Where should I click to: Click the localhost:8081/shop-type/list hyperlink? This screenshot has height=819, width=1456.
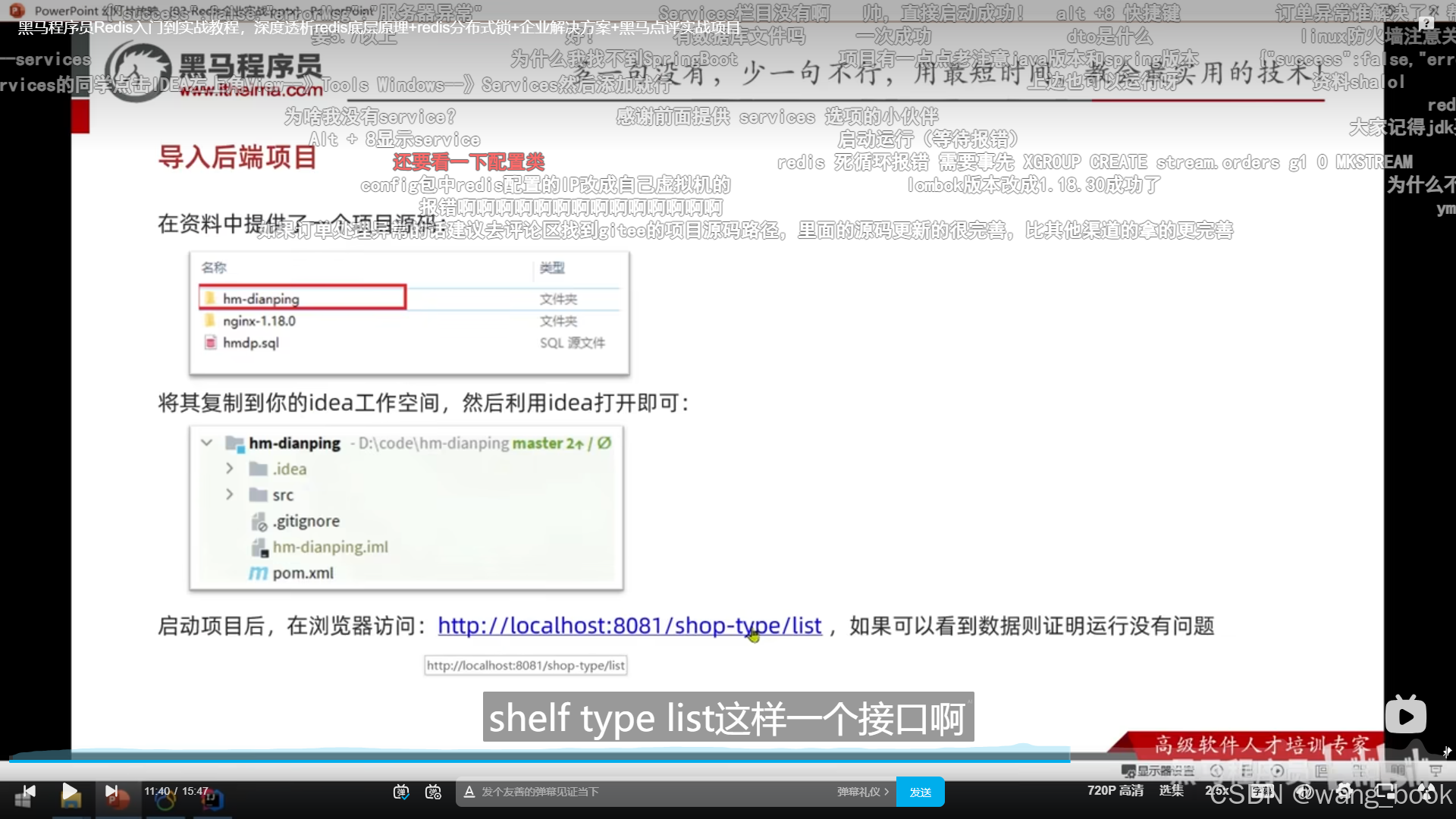(629, 626)
